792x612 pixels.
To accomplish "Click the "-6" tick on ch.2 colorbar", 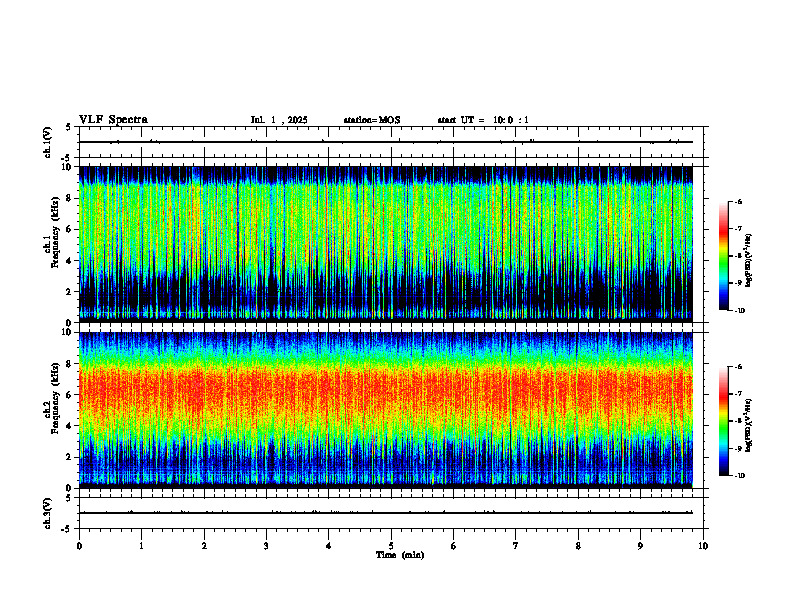I will coord(738,367).
